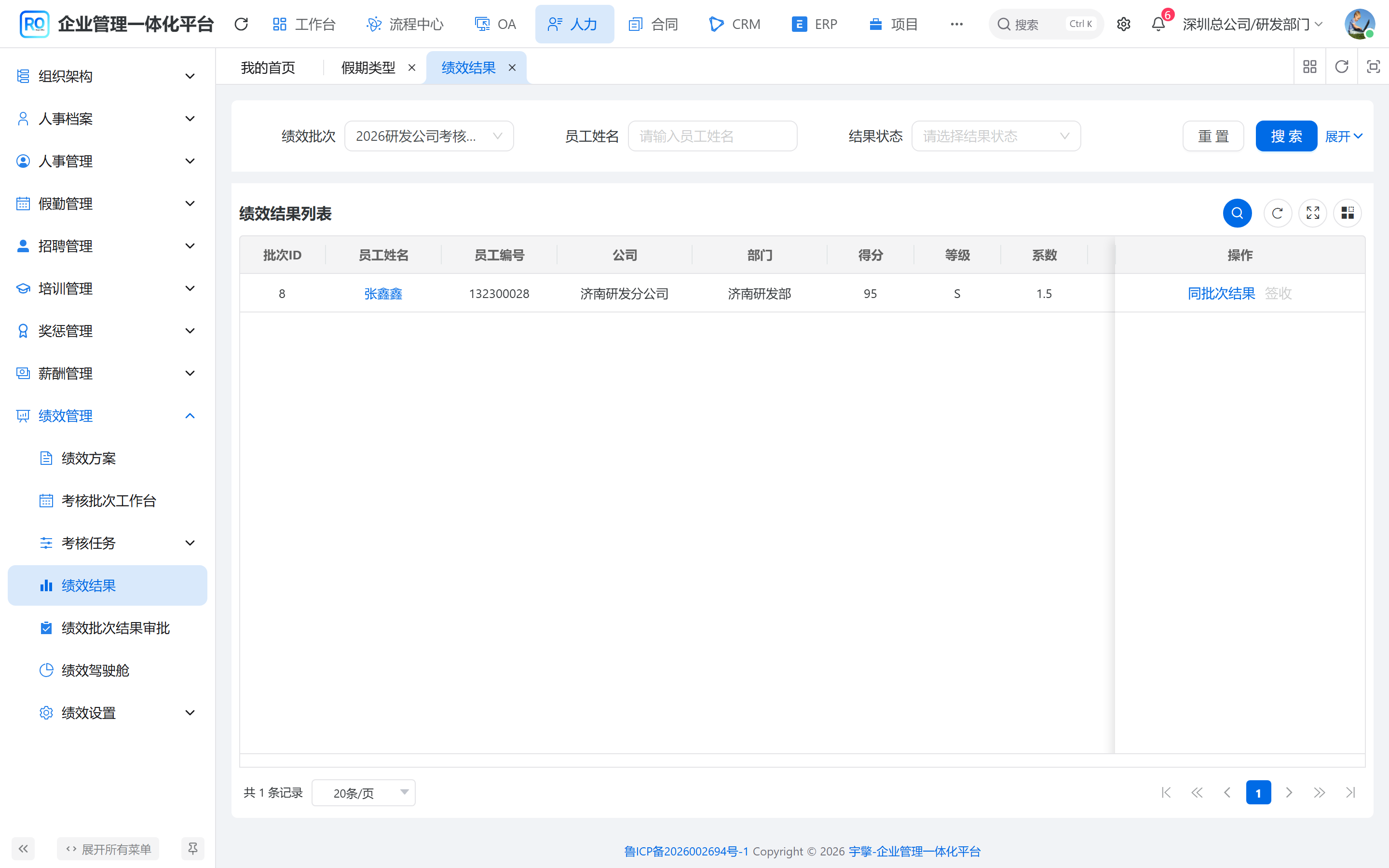Click the top global search box
The width and height of the screenshot is (1389, 868).
click(x=1046, y=24)
